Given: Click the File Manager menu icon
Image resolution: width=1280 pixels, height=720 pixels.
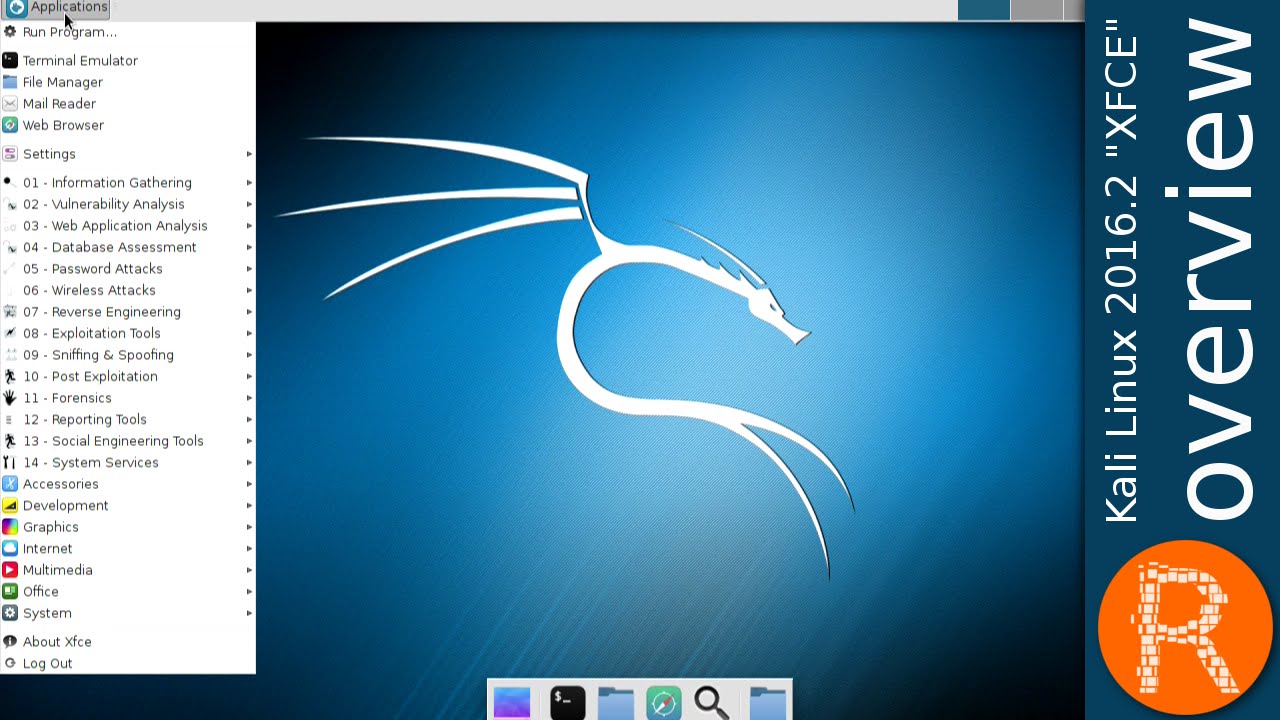Looking at the screenshot, I should tap(10, 82).
